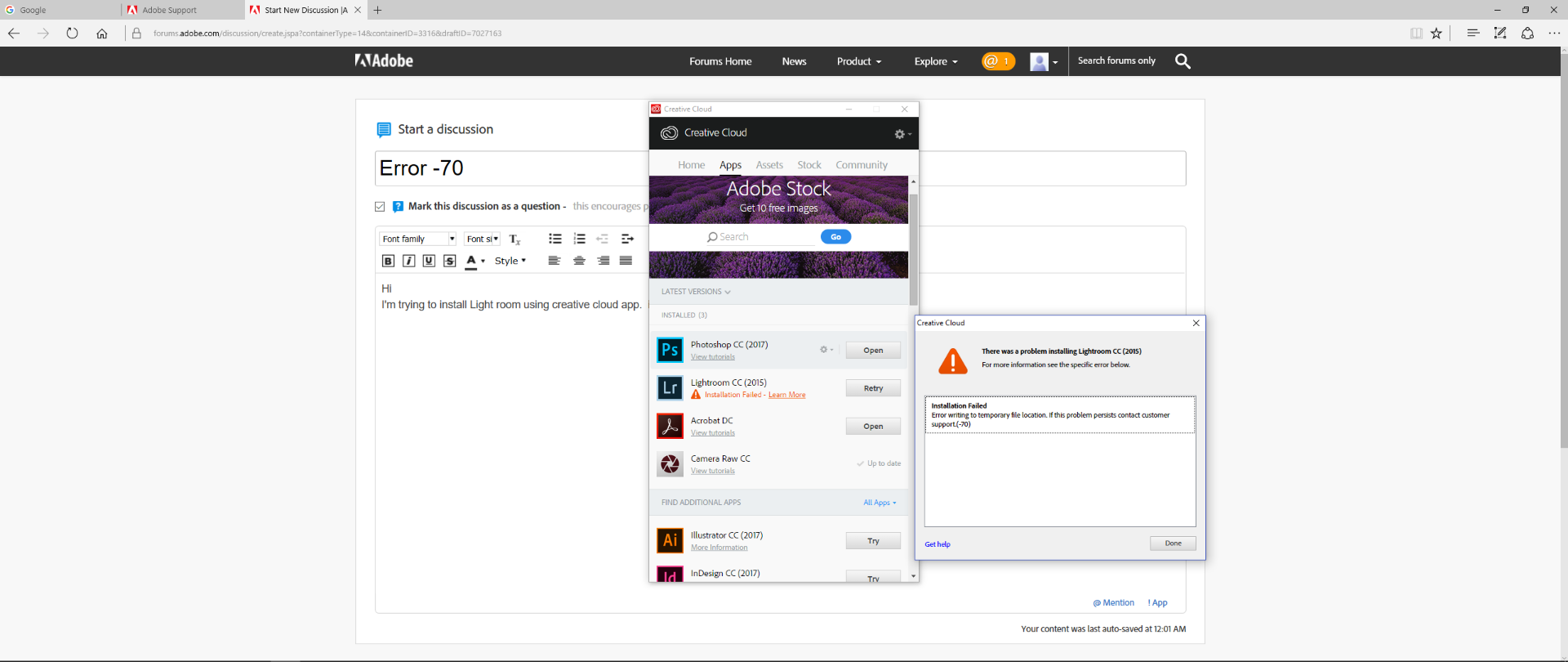Align text left in the editor
This screenshot has height=662, width=1568.
[555, 261]
